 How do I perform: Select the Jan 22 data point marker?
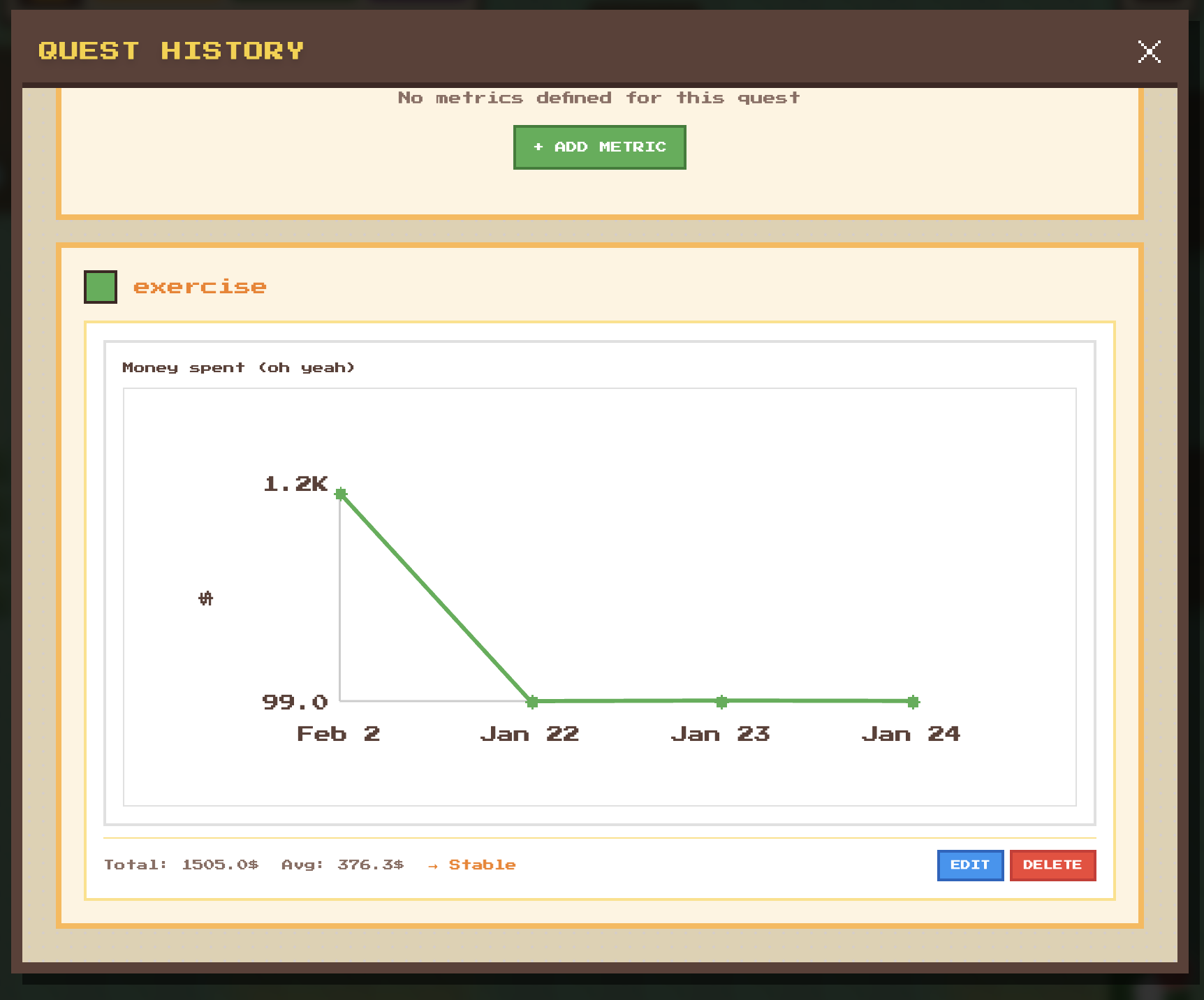pyautogui.click(x=531, y=702)
